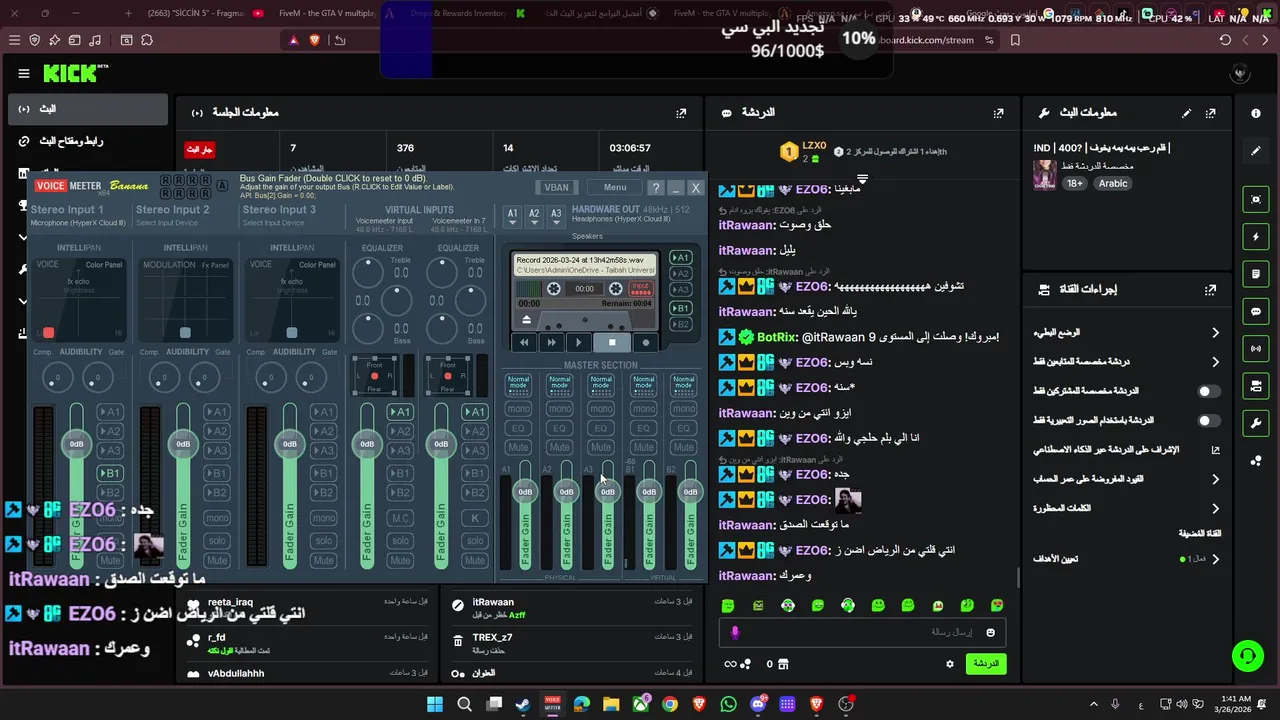The width and height of the screenshot is (1280, 720).
Task: Open chat settings gear
Action: click(x=950, y=663)
